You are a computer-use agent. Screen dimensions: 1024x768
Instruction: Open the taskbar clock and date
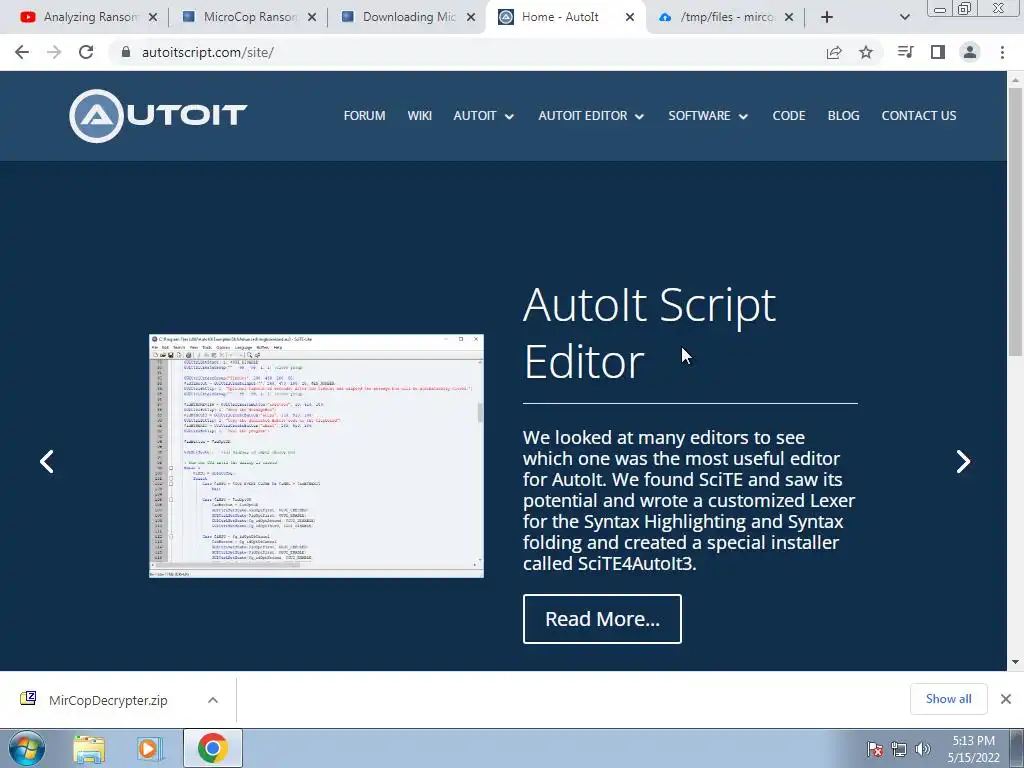tap(973, 749)
